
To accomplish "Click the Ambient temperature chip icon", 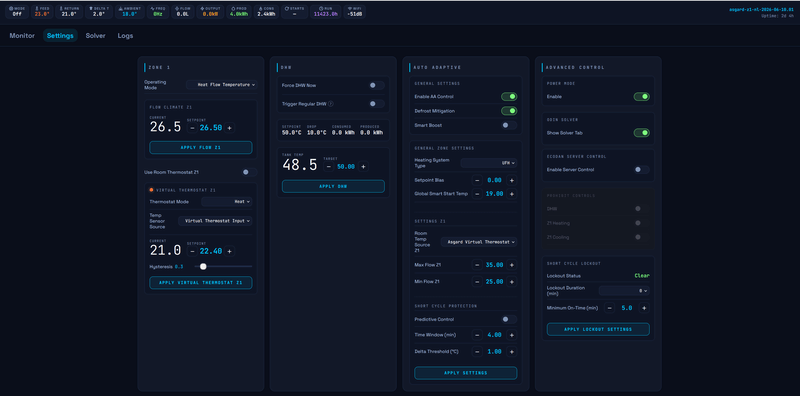I will tap(120, 9).
